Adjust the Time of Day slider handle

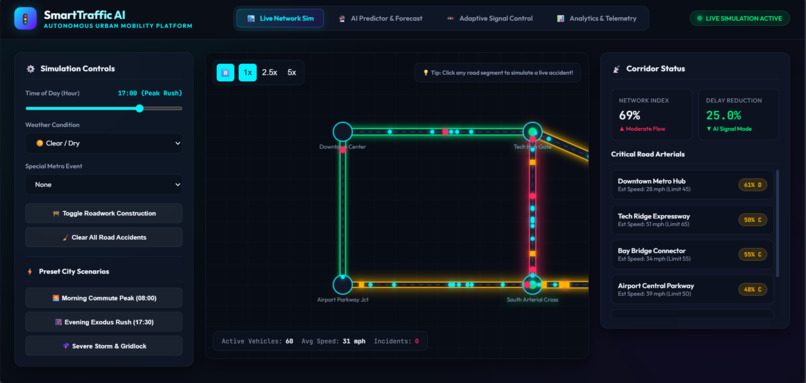[139, 108]
